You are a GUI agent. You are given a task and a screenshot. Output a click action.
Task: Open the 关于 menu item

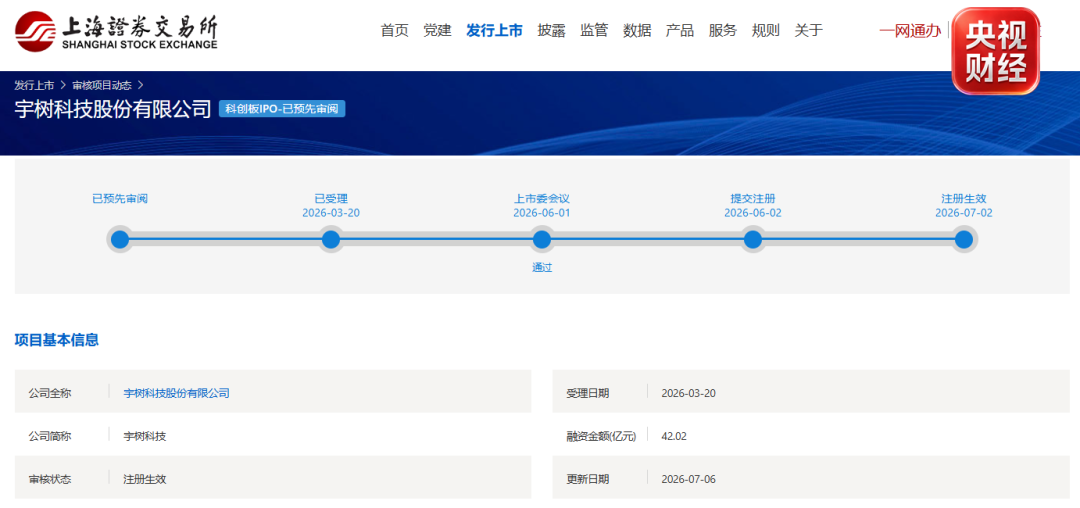click(x=809, y=30)
